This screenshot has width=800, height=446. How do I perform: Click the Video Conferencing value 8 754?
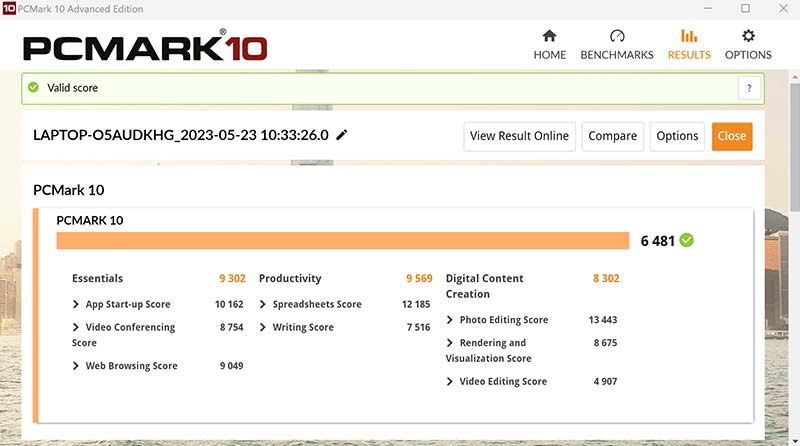[232, 327]
